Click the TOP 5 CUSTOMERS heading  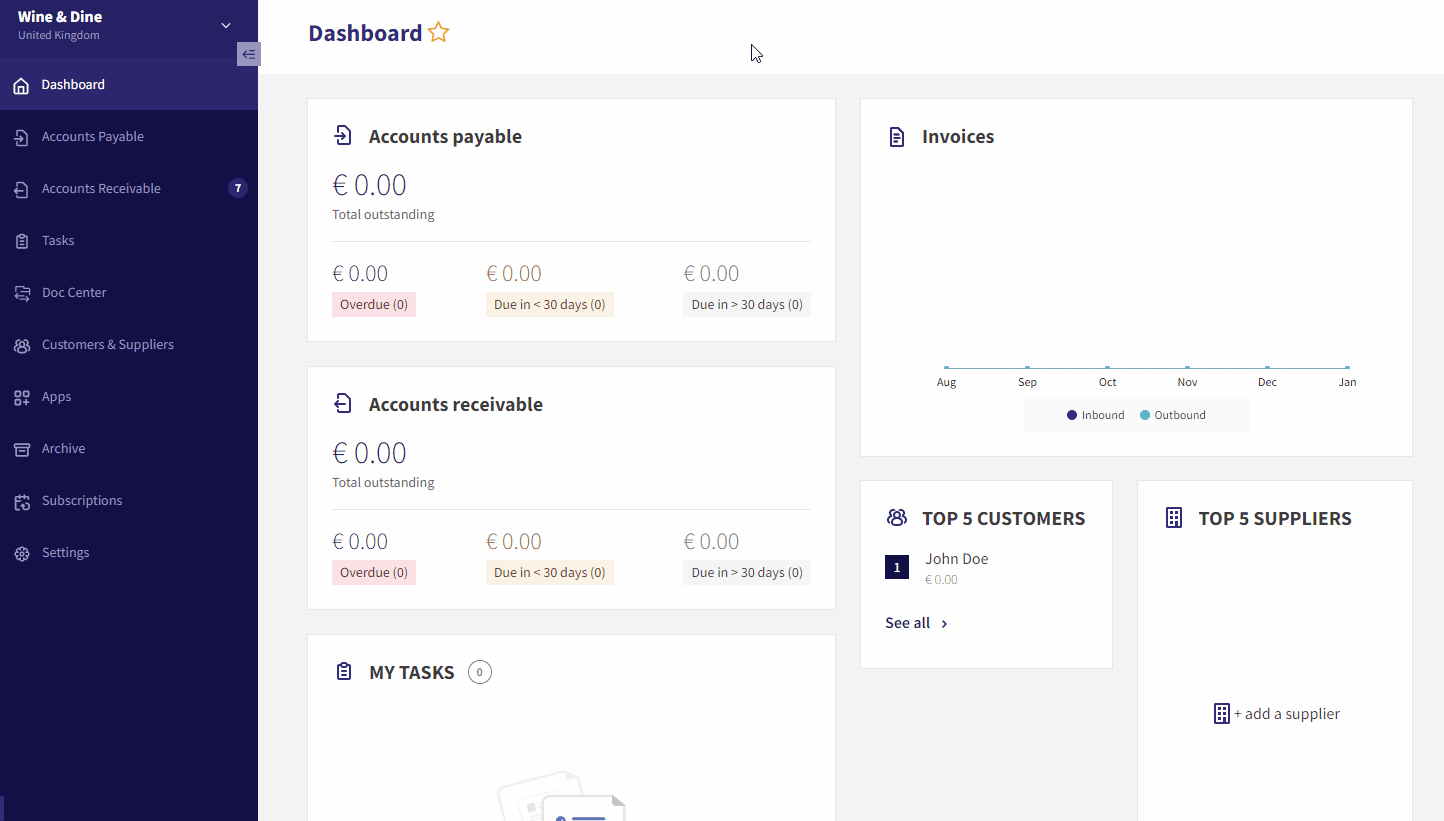pos(1003,518)
